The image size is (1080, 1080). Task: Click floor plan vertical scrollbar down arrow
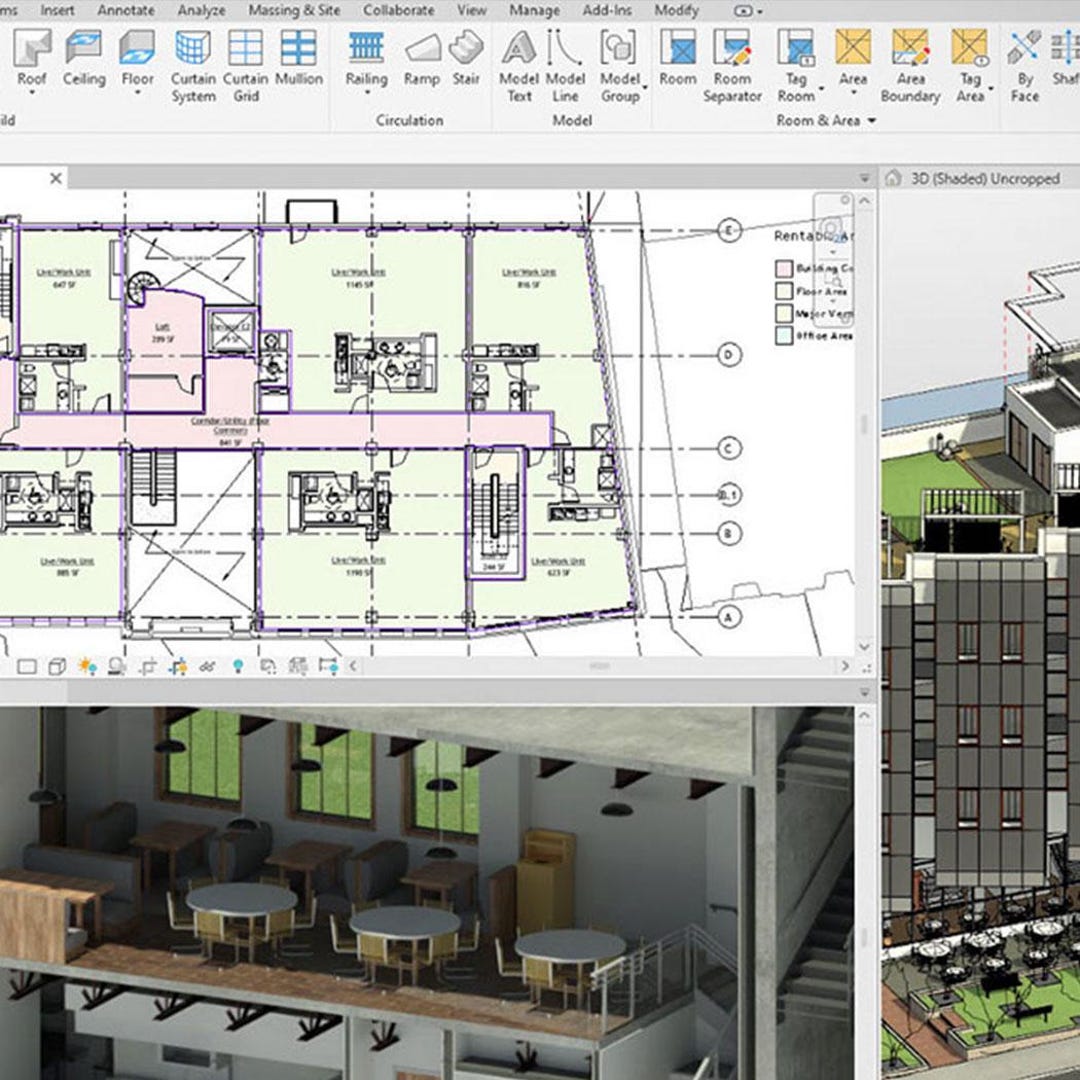point(865,647)
